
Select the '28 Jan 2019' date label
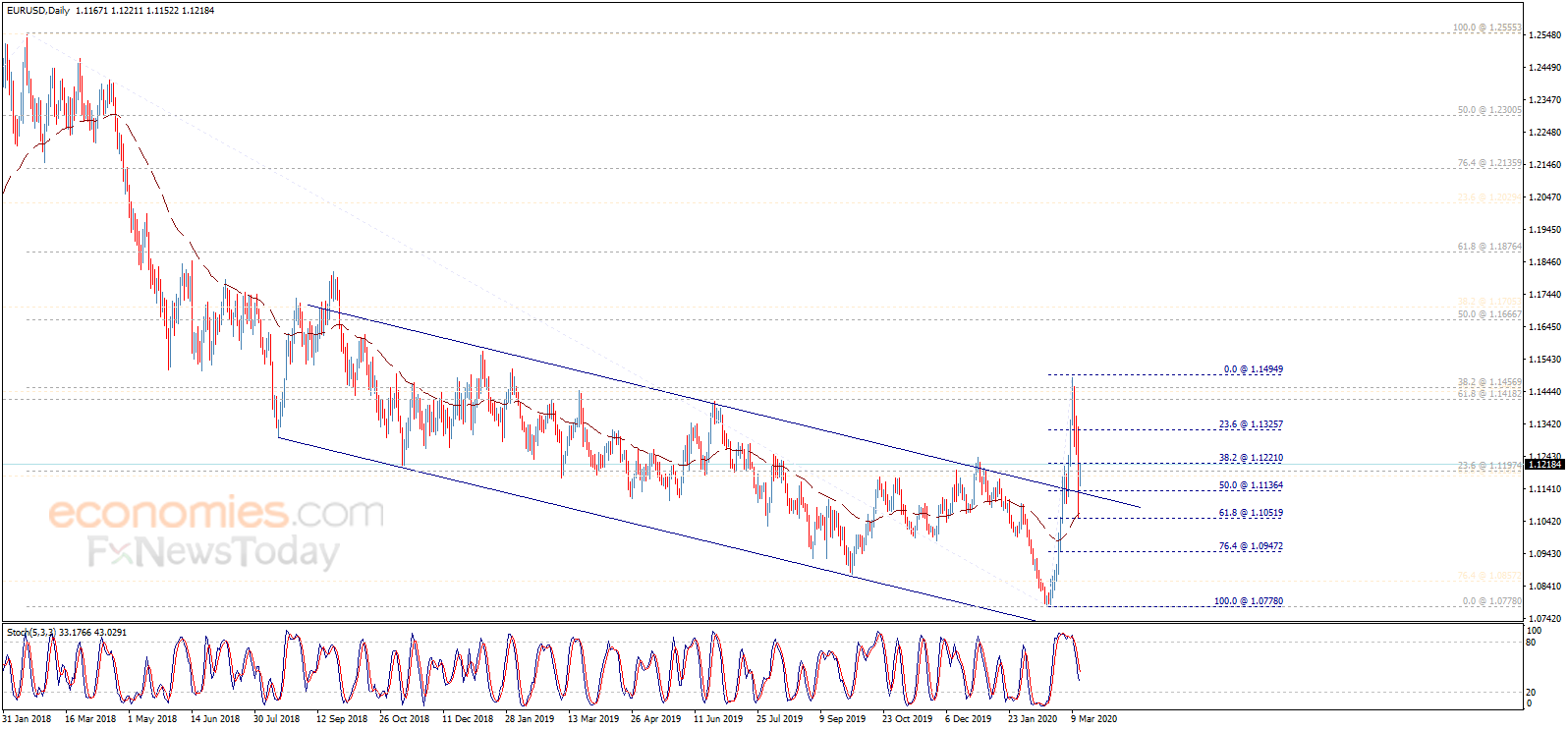pyautogui.click(x=530, y=719)
